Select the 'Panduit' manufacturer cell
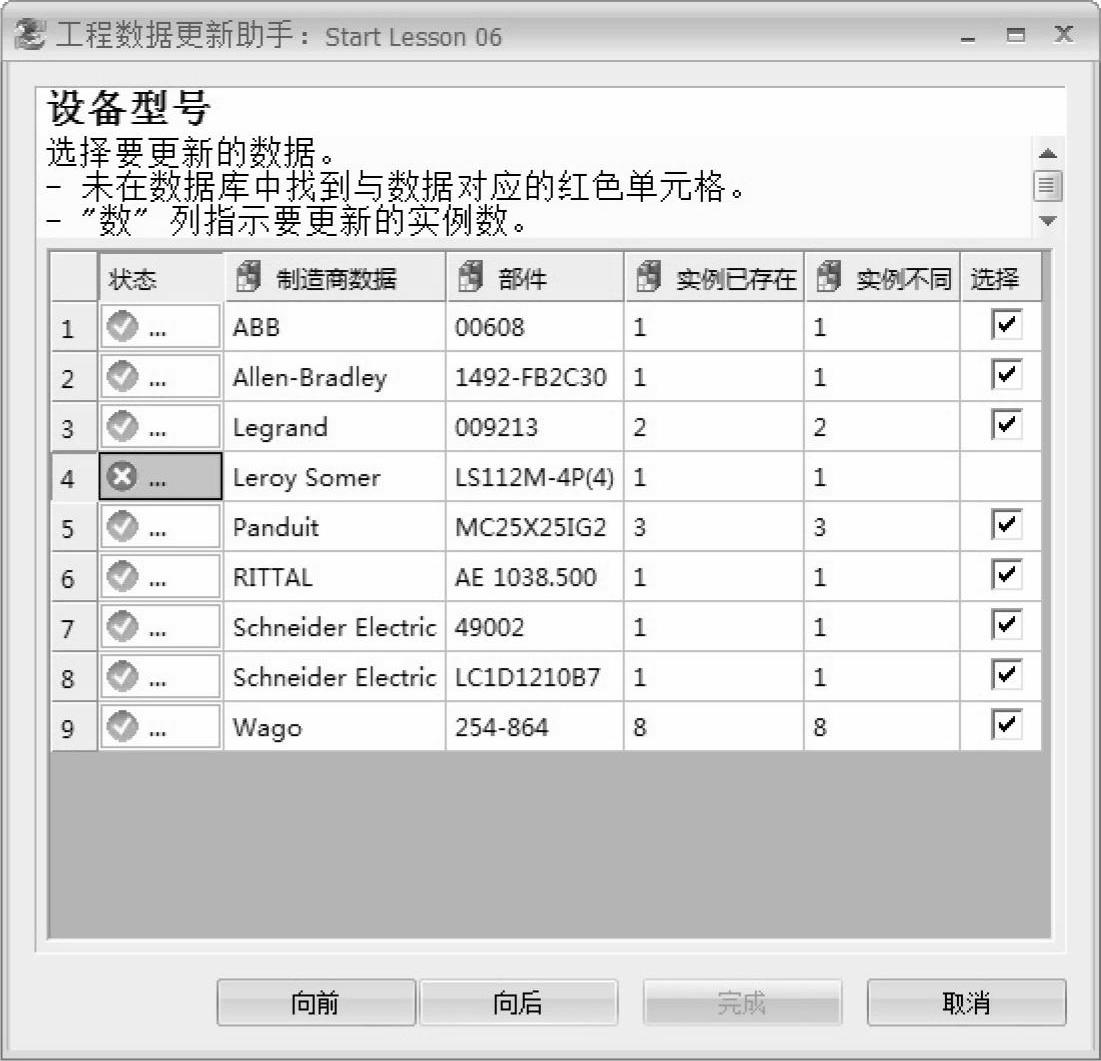1101x1061 pixels. click(335, 527)
